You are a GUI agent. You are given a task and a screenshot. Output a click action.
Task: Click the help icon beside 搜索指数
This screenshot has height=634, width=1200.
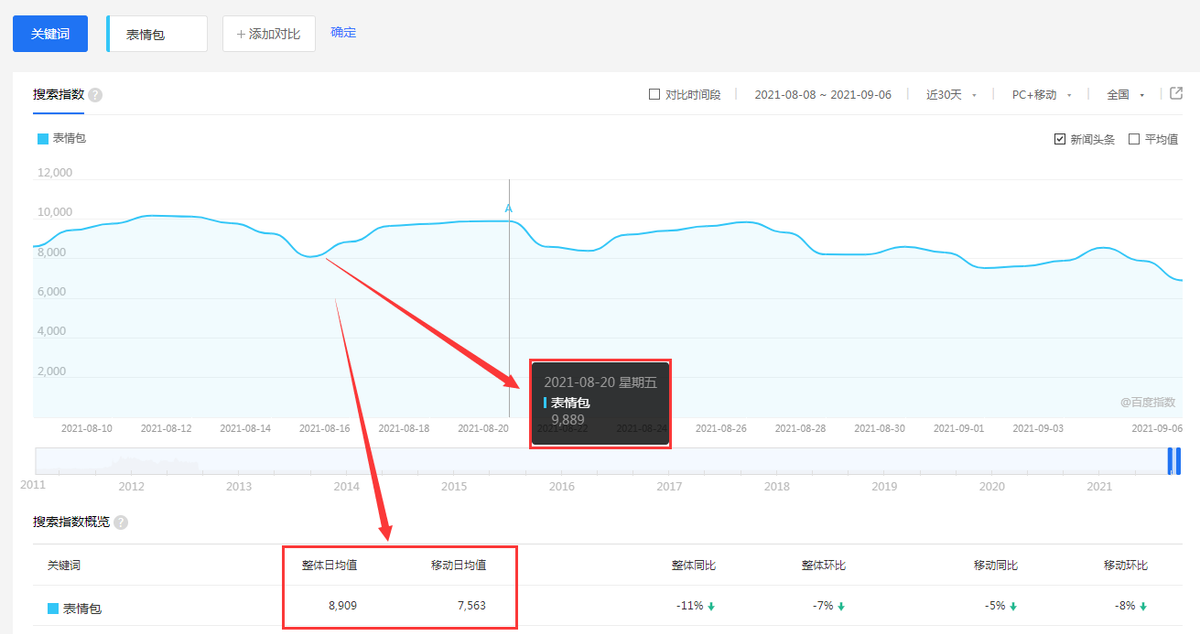(x=94, y=93)
